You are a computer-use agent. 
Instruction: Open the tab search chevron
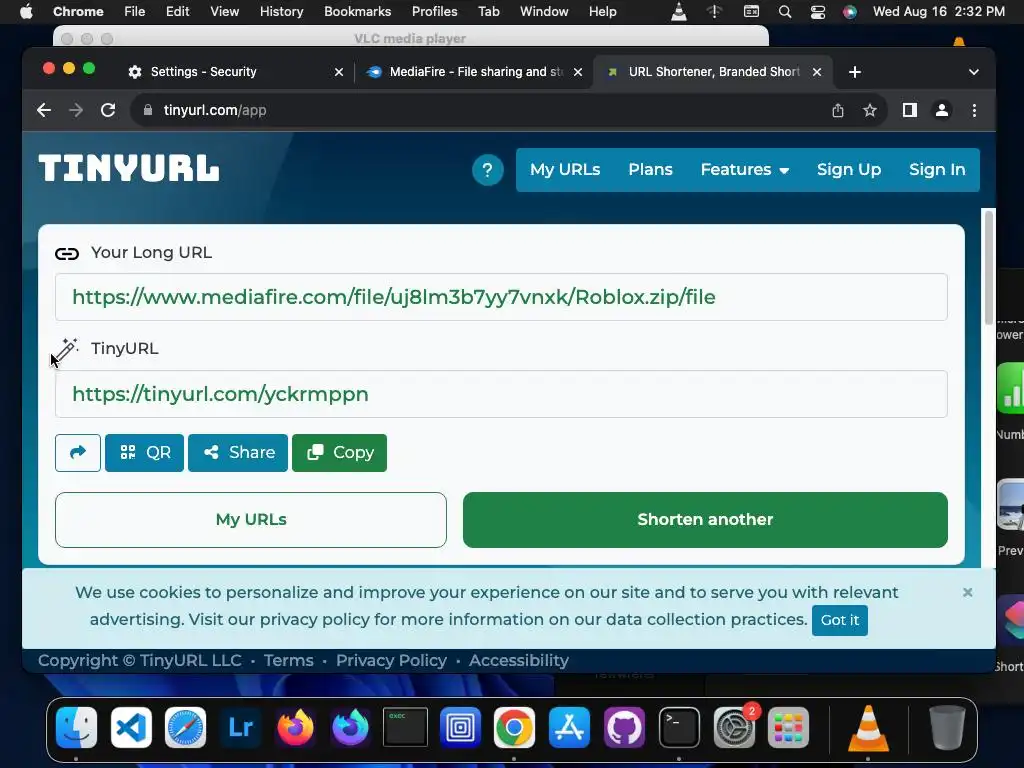(x=974, y=72)
